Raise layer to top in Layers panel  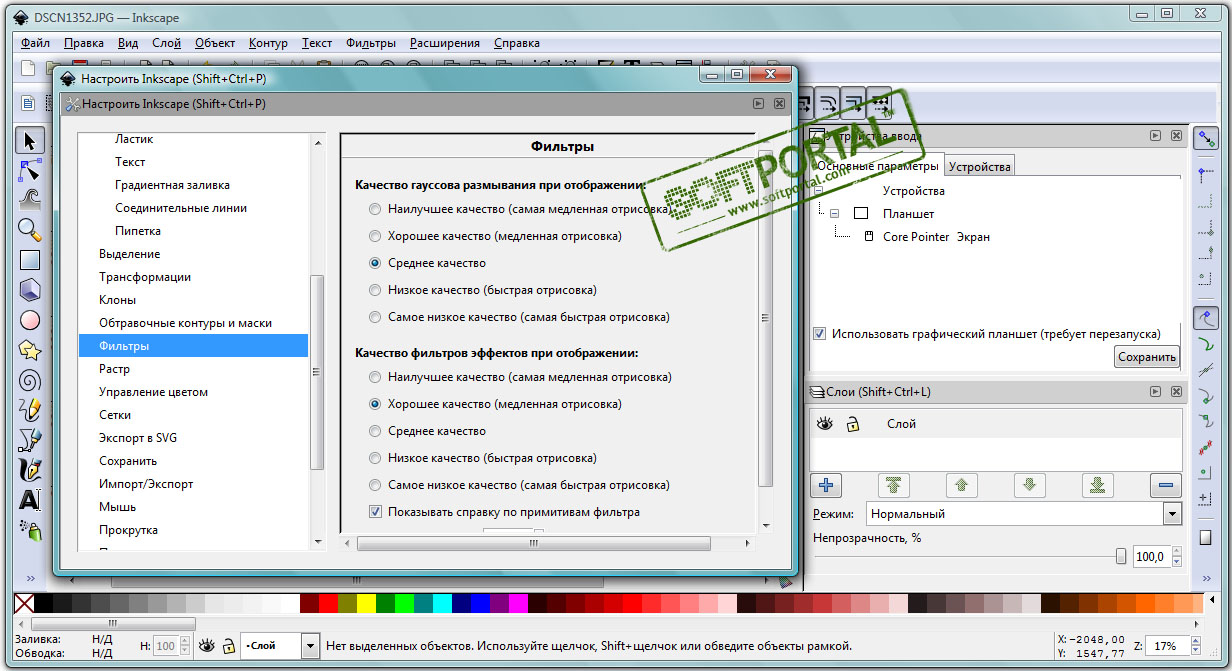[893, 485]
